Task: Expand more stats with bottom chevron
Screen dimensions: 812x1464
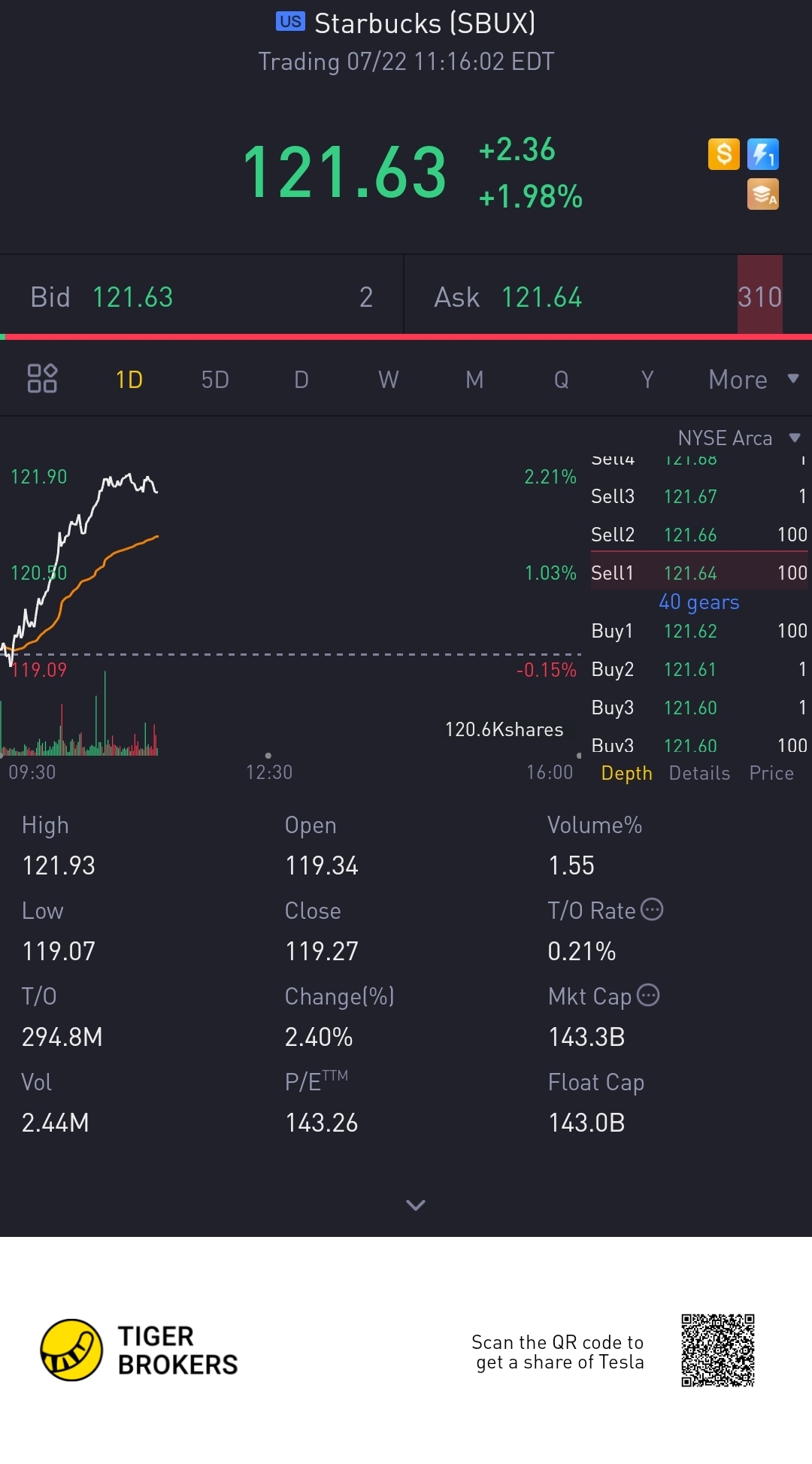Action: 416,1205
